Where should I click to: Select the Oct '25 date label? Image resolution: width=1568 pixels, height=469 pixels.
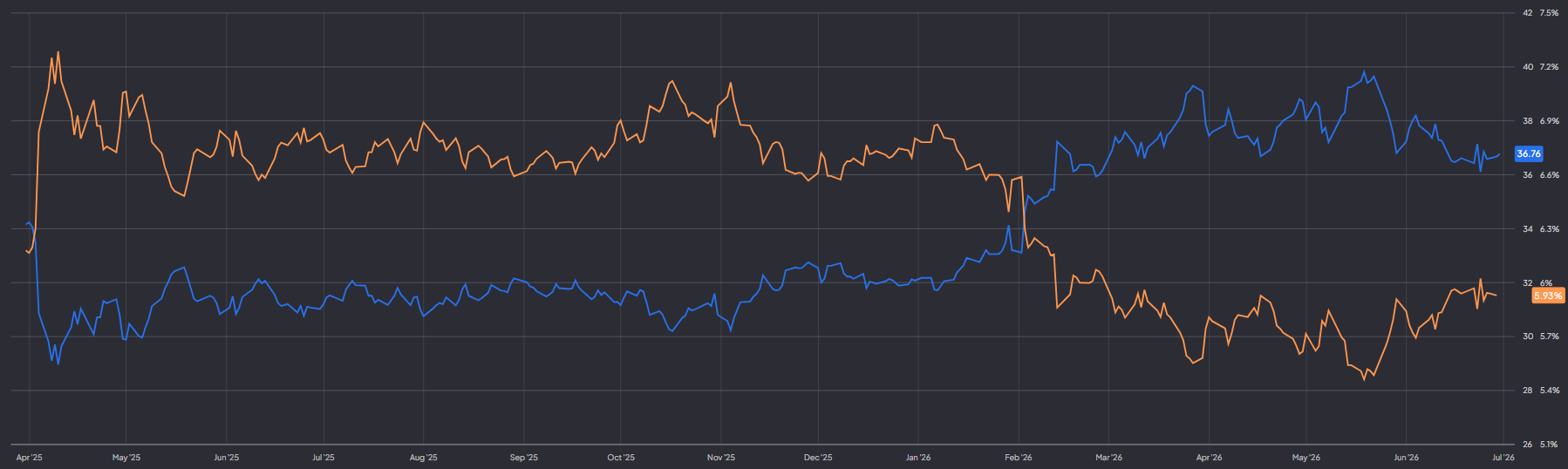pyautogui.click(x=621, y=458)
